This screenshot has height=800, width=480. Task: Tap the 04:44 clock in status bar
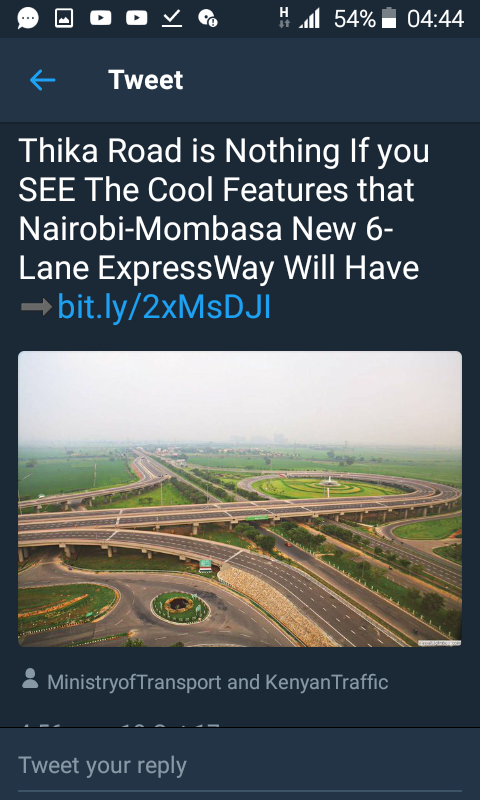click(x=436, y=19)
